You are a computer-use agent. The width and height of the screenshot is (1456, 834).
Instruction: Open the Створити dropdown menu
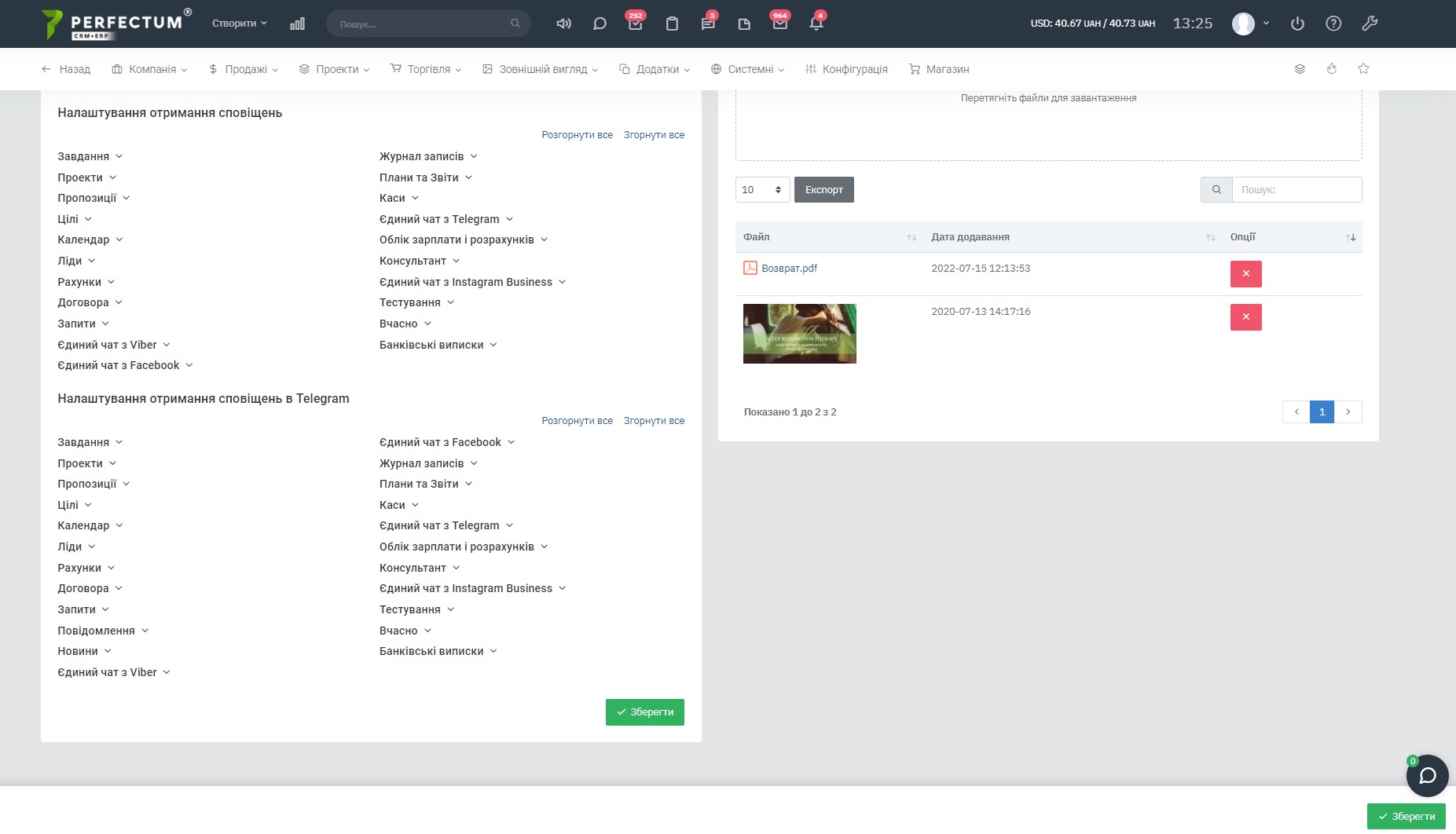click(239, 24)
